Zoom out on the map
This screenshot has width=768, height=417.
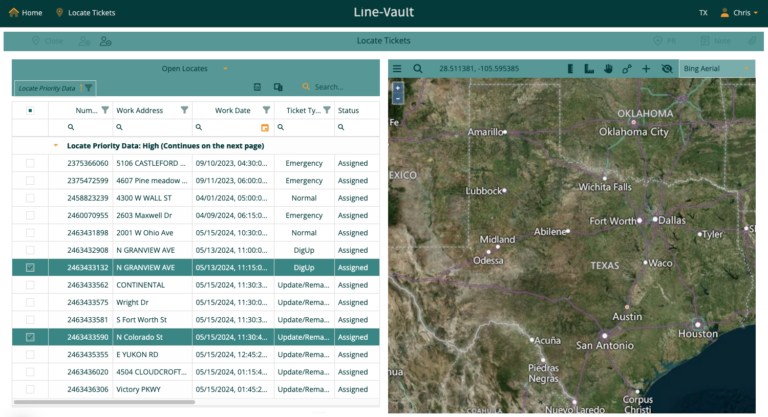coord(399,99)
